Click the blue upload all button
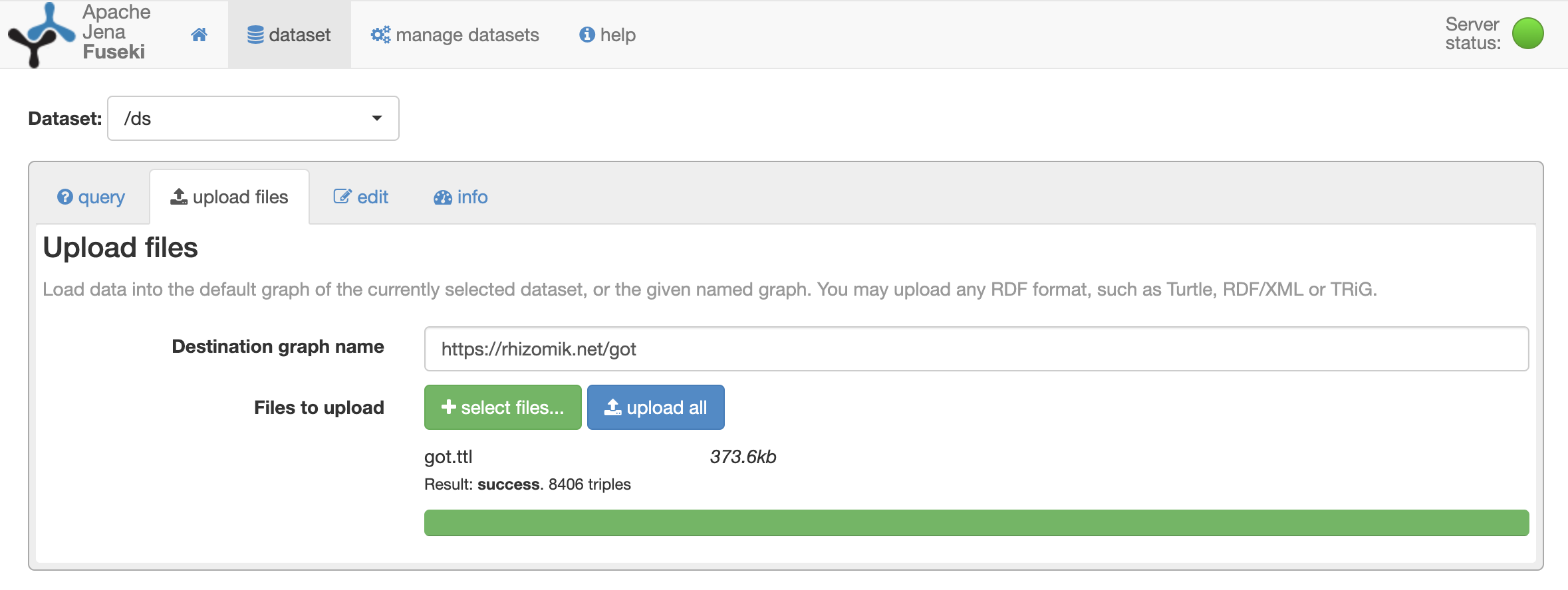 coord(656,407)
